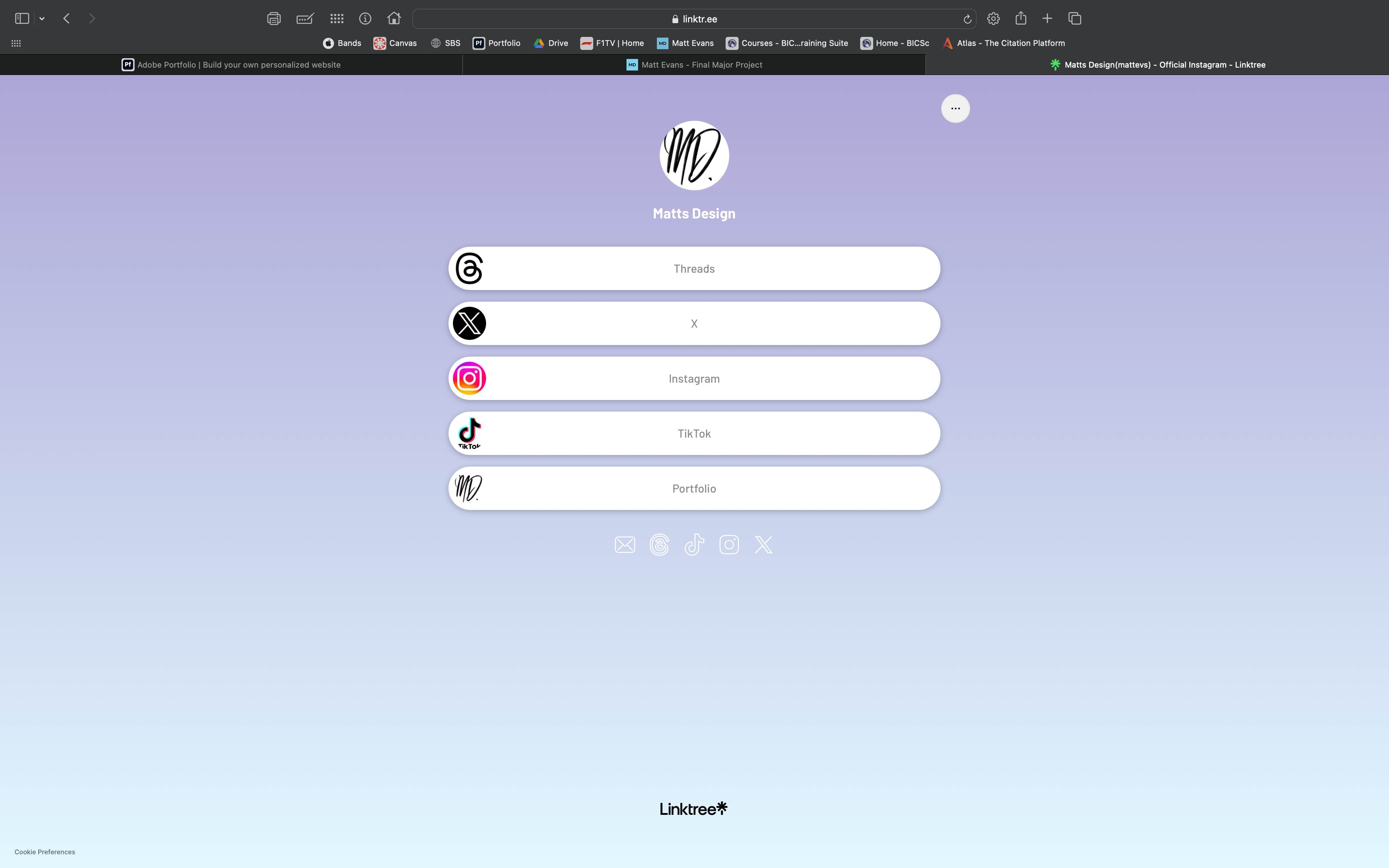Click the small TikTok social icon
This screenshot has width=1389, height=868.
(694, 545)
